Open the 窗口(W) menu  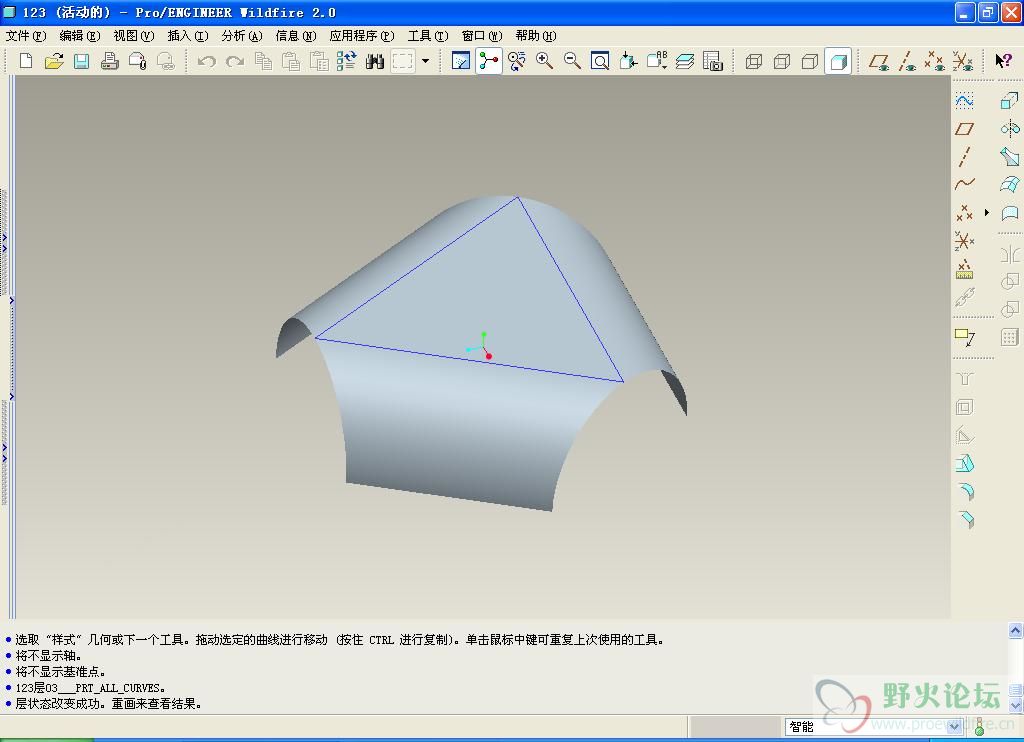pos(482,36)
